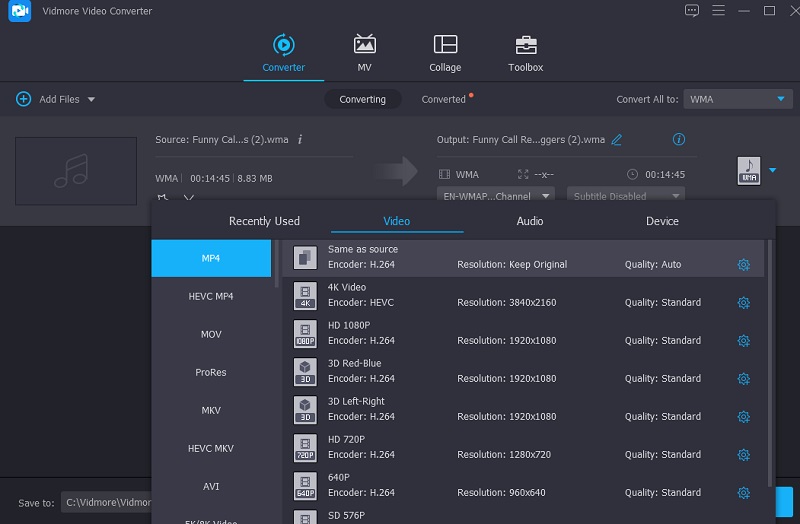Image resolution: width=800 pixels, height=524 pixels.
Task: Click the source file info icon
Action: (x=300, y=140)
